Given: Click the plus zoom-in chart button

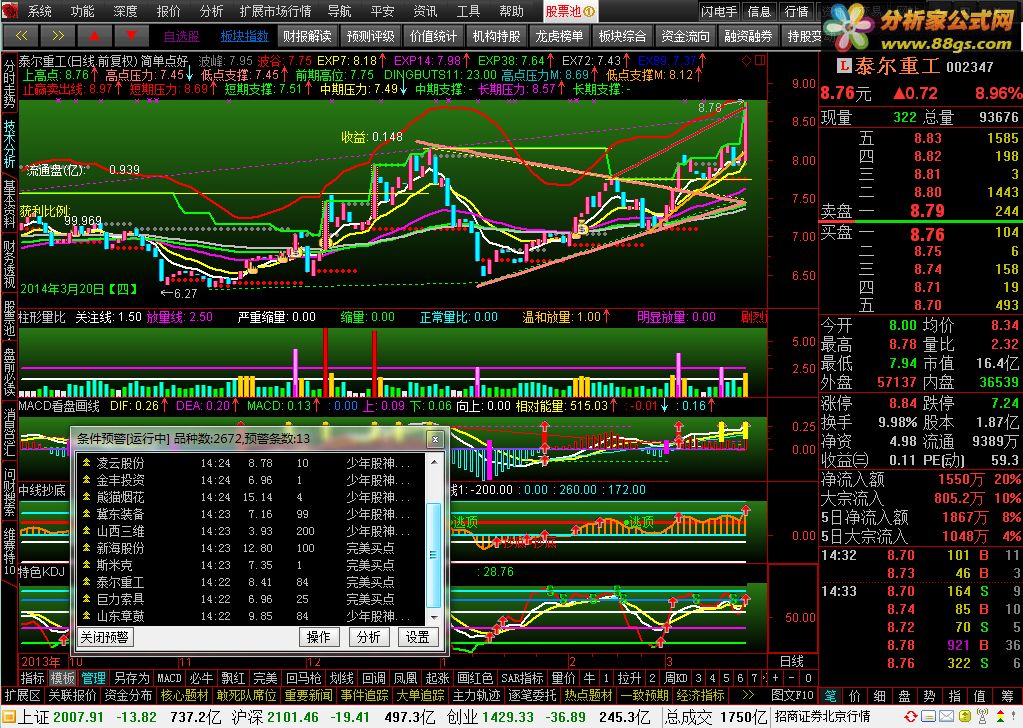Looking at the screenshot, I should [776, 678].
